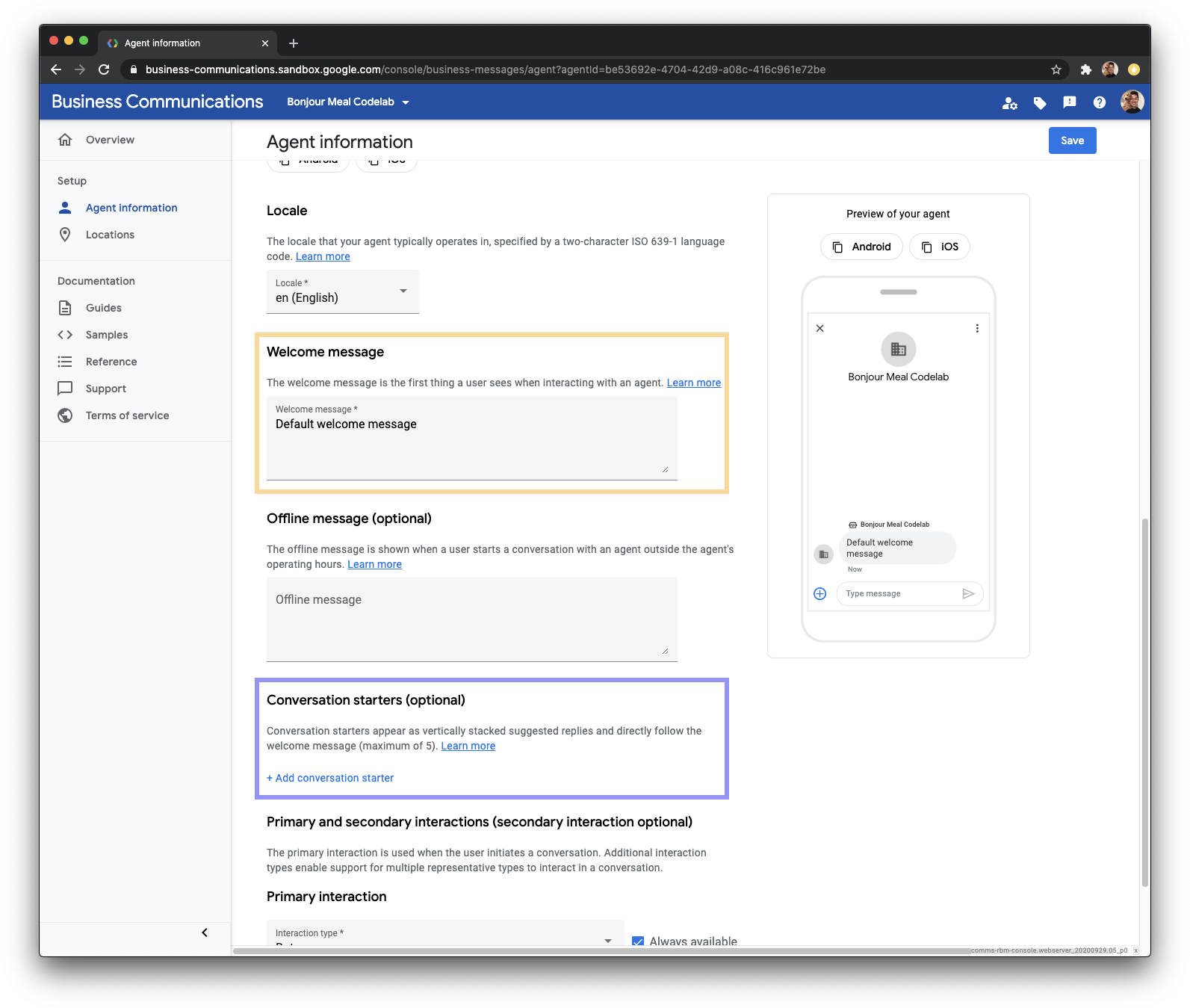The image size is (1190, 1008).
Task: Click the Welcome message text field
Action: click(x=471, y=438)
